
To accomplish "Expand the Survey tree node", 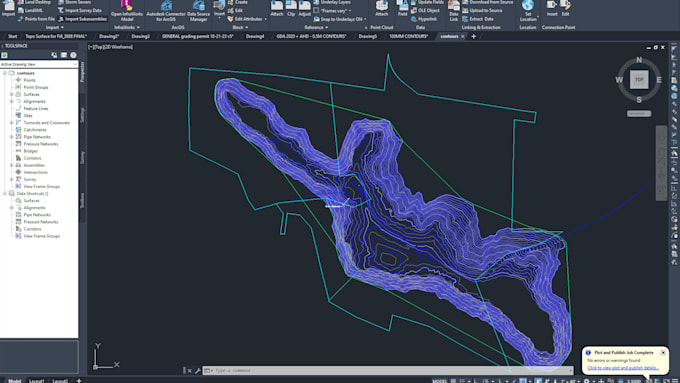I will (x=12, y=179).
